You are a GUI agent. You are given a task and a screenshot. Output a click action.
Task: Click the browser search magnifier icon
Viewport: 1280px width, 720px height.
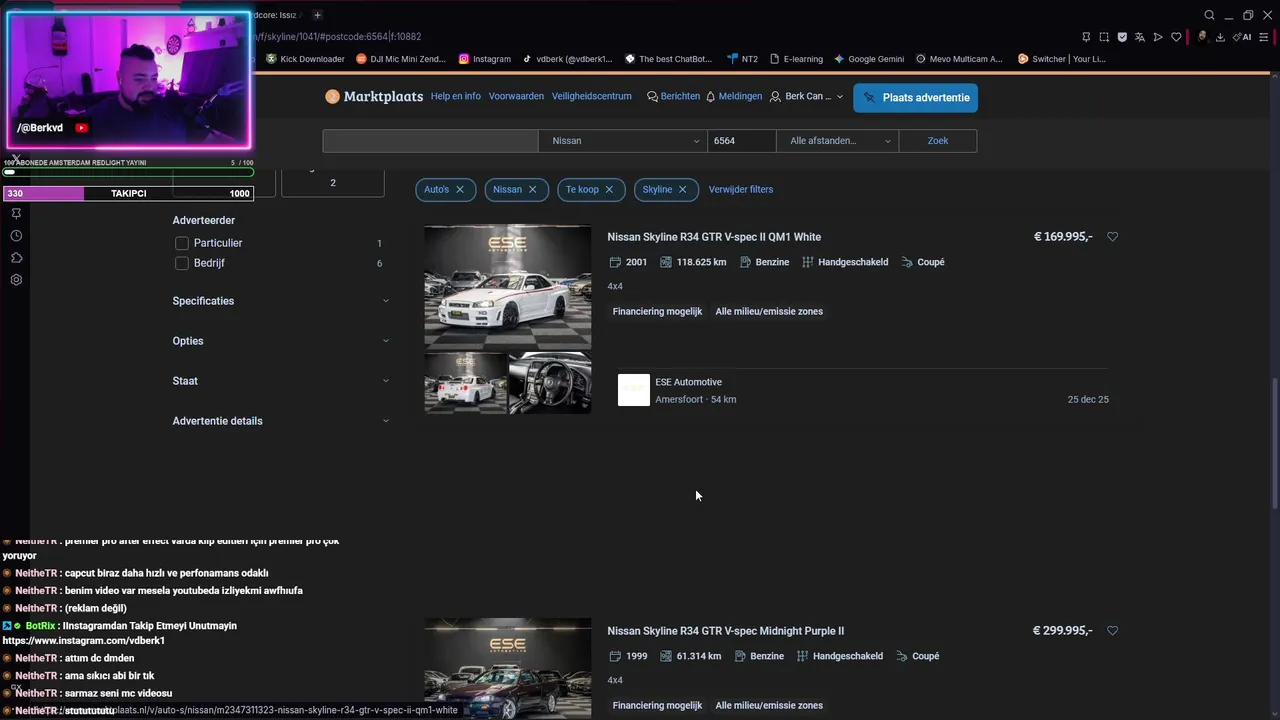(x=1209, y=15)
